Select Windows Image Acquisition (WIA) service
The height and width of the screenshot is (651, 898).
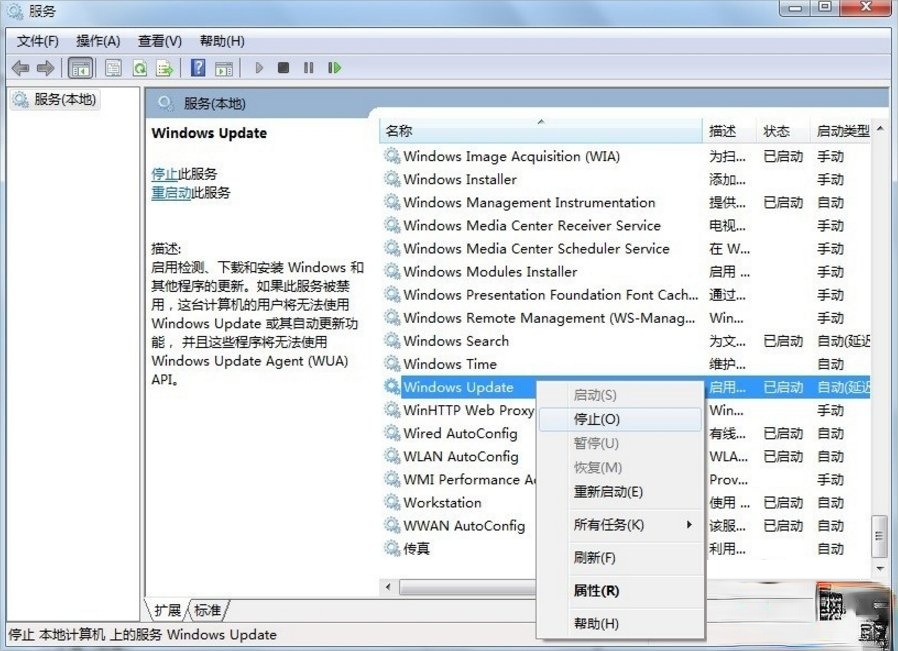(x=511, y=156)
